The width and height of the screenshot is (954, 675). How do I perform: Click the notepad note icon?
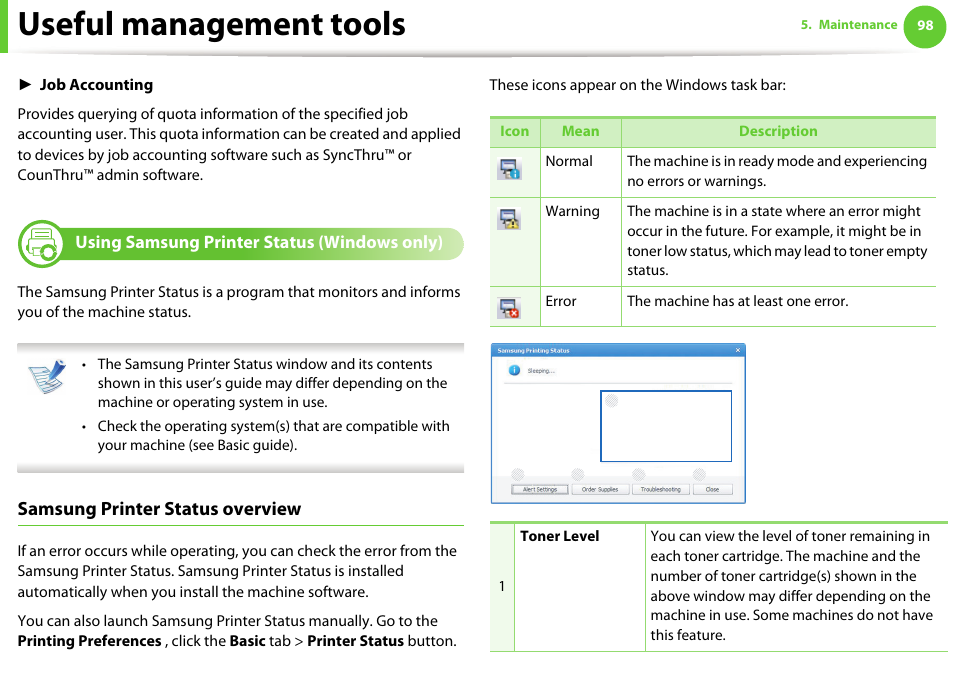click(x=47, y=377)
